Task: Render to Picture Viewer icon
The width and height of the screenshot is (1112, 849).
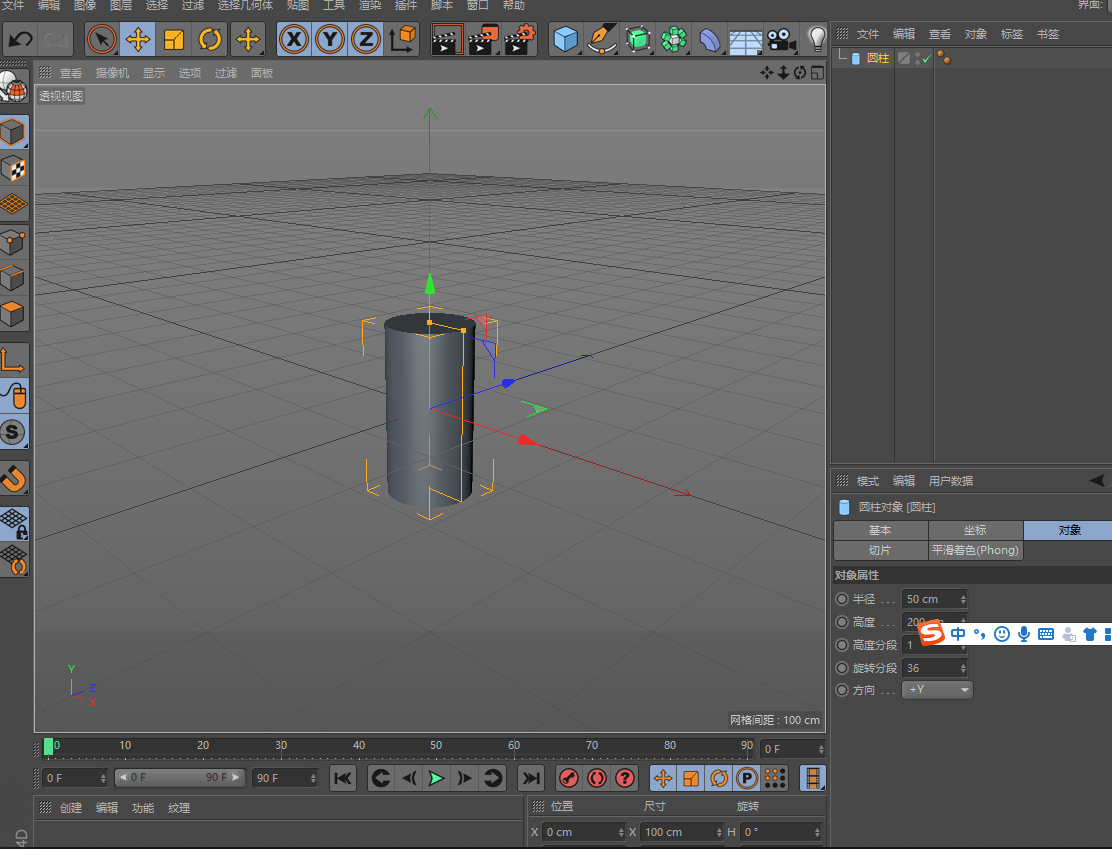Action: [x=484, y=39]
